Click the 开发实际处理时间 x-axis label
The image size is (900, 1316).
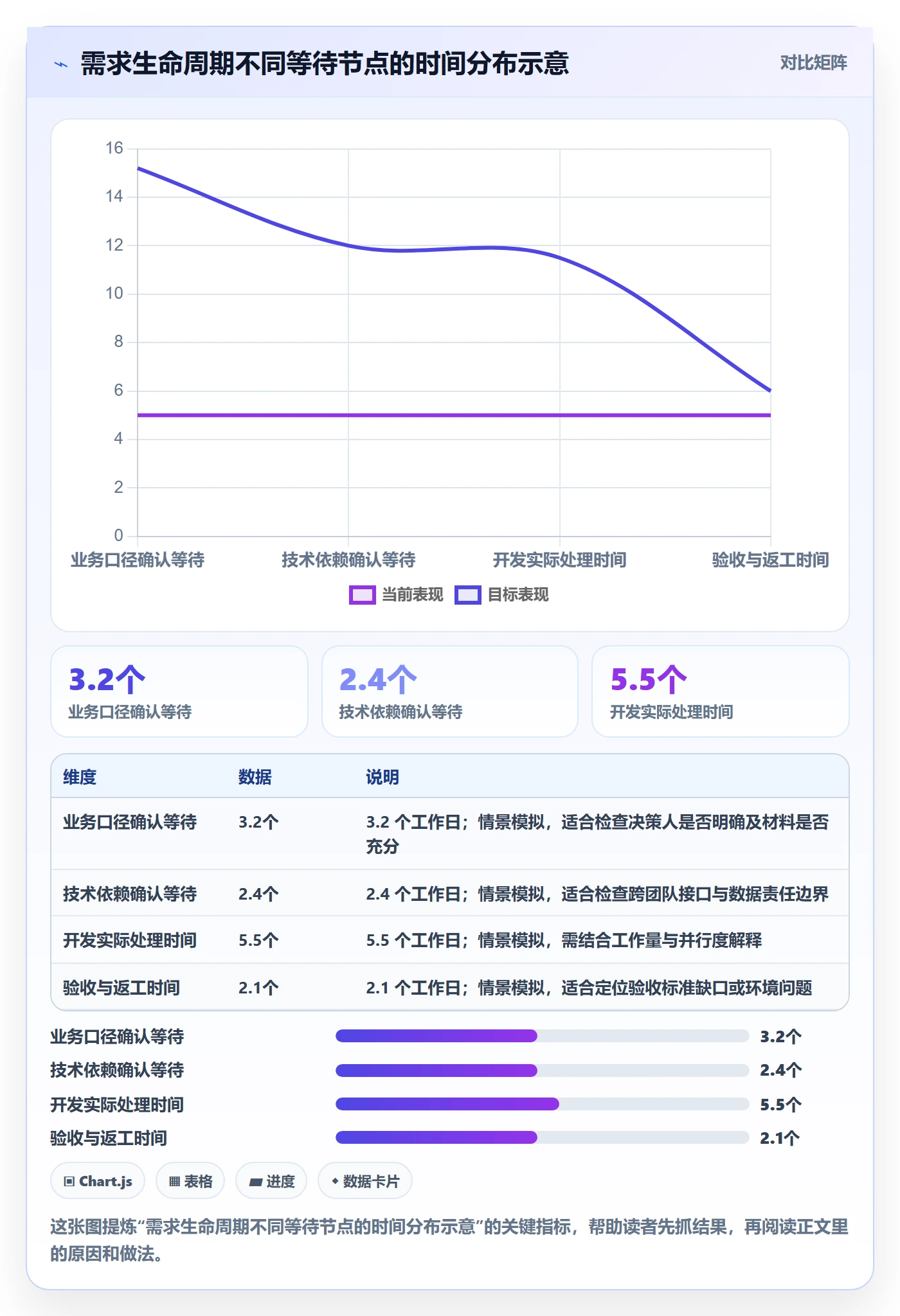[x=559, y=560]
